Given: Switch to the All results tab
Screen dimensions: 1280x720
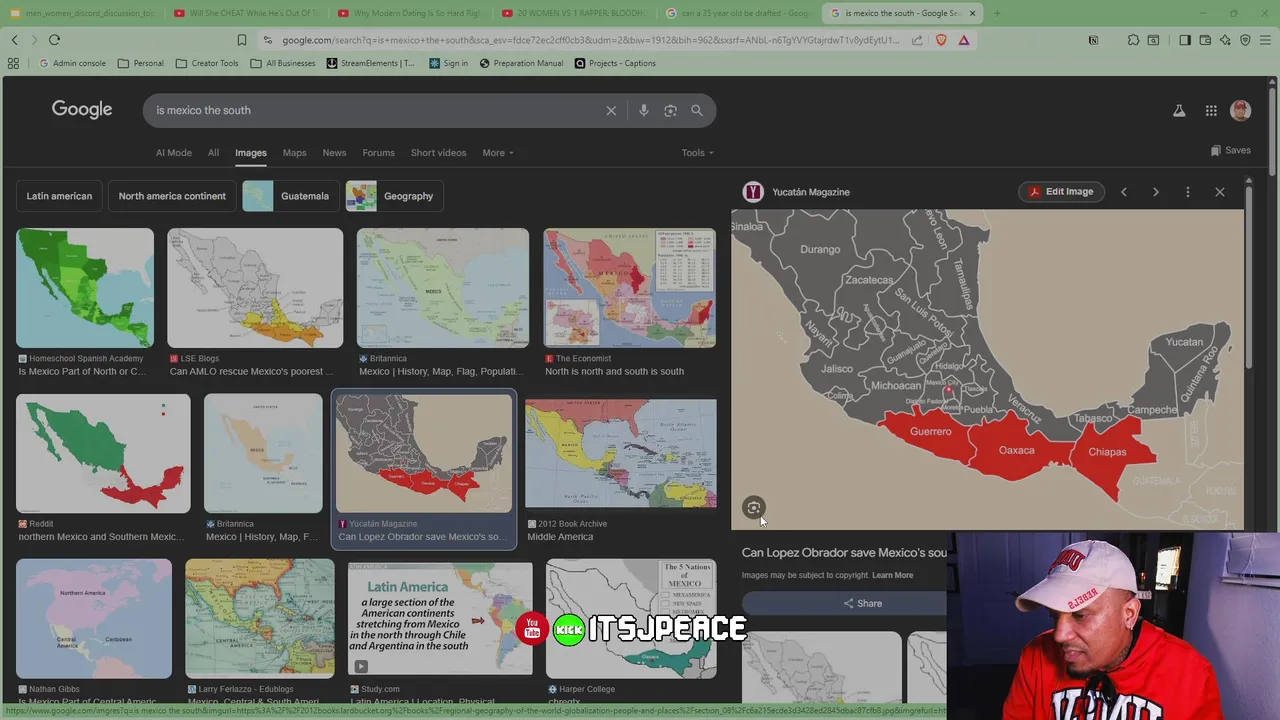Looking at the screenshot, I should coord(213,153).
